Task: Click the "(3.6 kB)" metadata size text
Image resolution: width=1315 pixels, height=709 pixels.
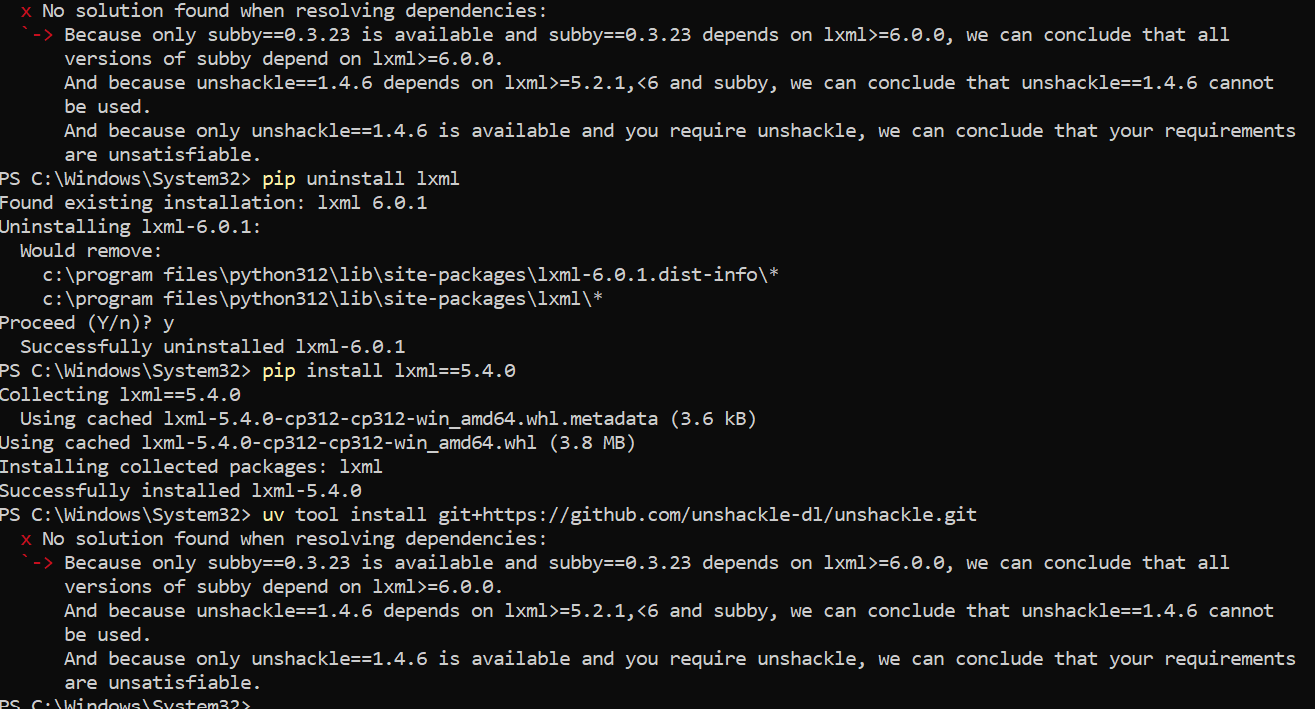Action: 714,419
